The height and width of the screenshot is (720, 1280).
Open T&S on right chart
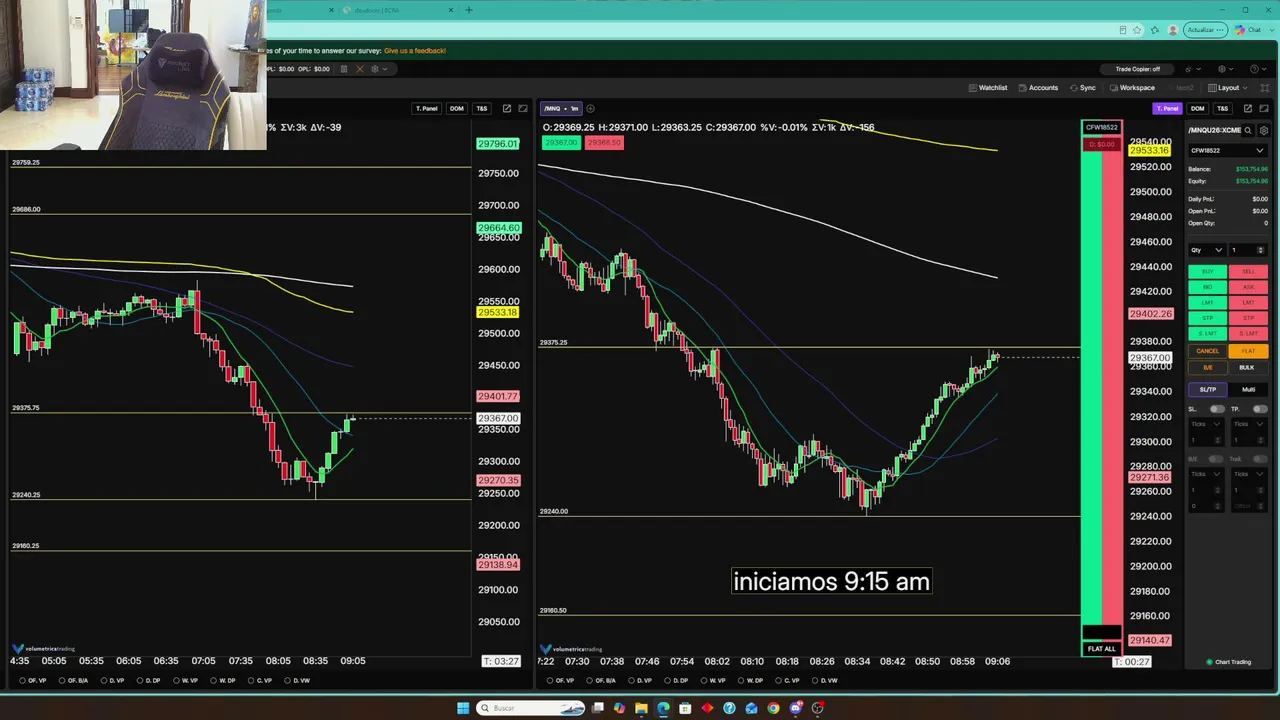(x=1222, y=108)
